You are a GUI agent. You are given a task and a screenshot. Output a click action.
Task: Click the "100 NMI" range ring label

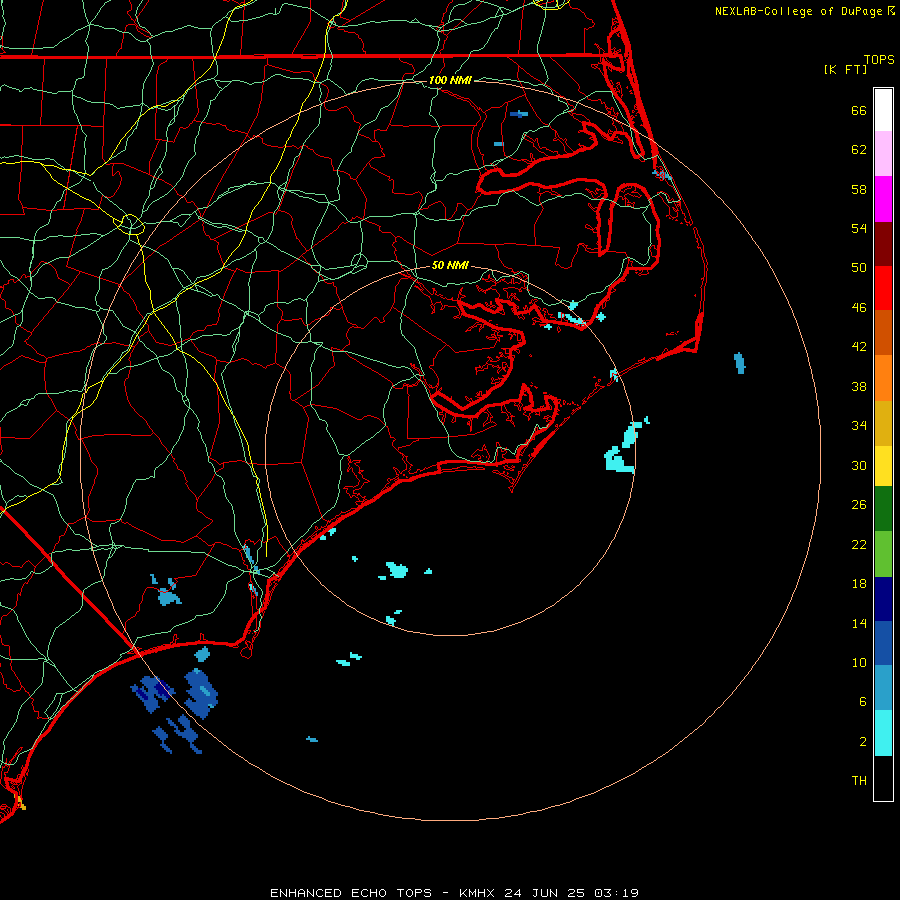click(451, 80)
